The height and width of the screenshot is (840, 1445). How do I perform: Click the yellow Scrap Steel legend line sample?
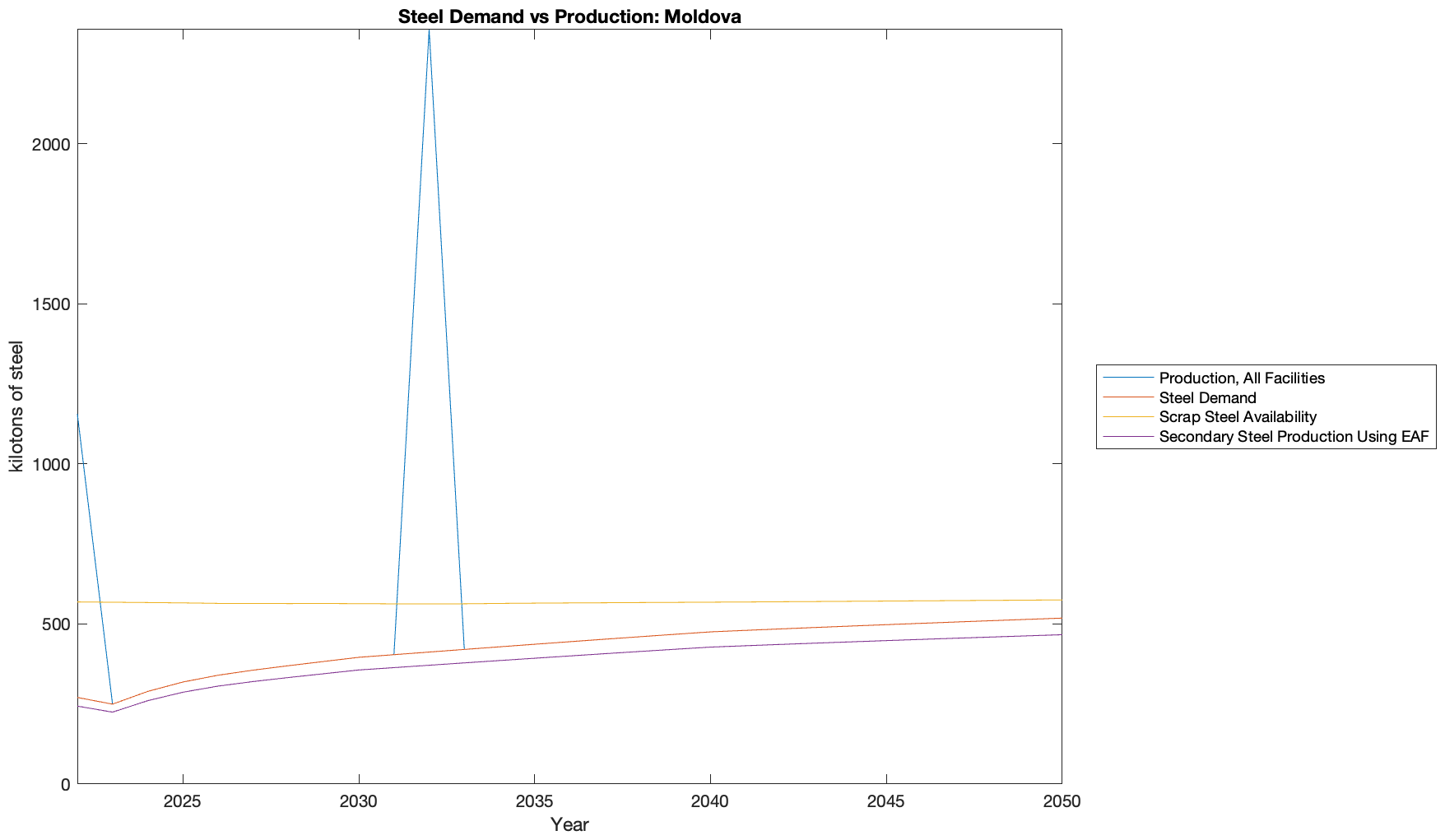(1127, 417)
